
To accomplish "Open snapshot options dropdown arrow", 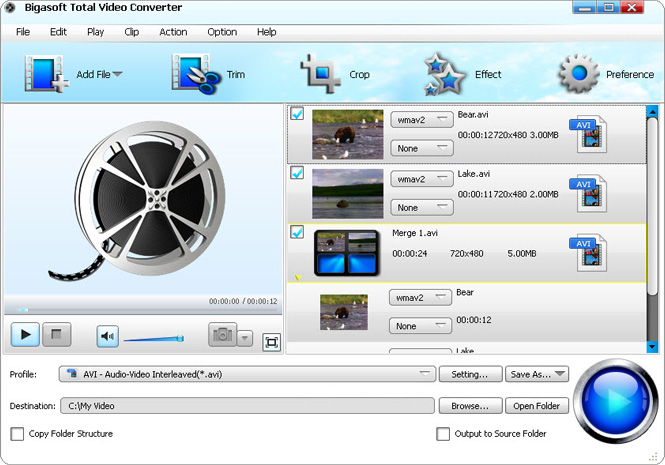I will pyautogui.click(x=244, y=338).
